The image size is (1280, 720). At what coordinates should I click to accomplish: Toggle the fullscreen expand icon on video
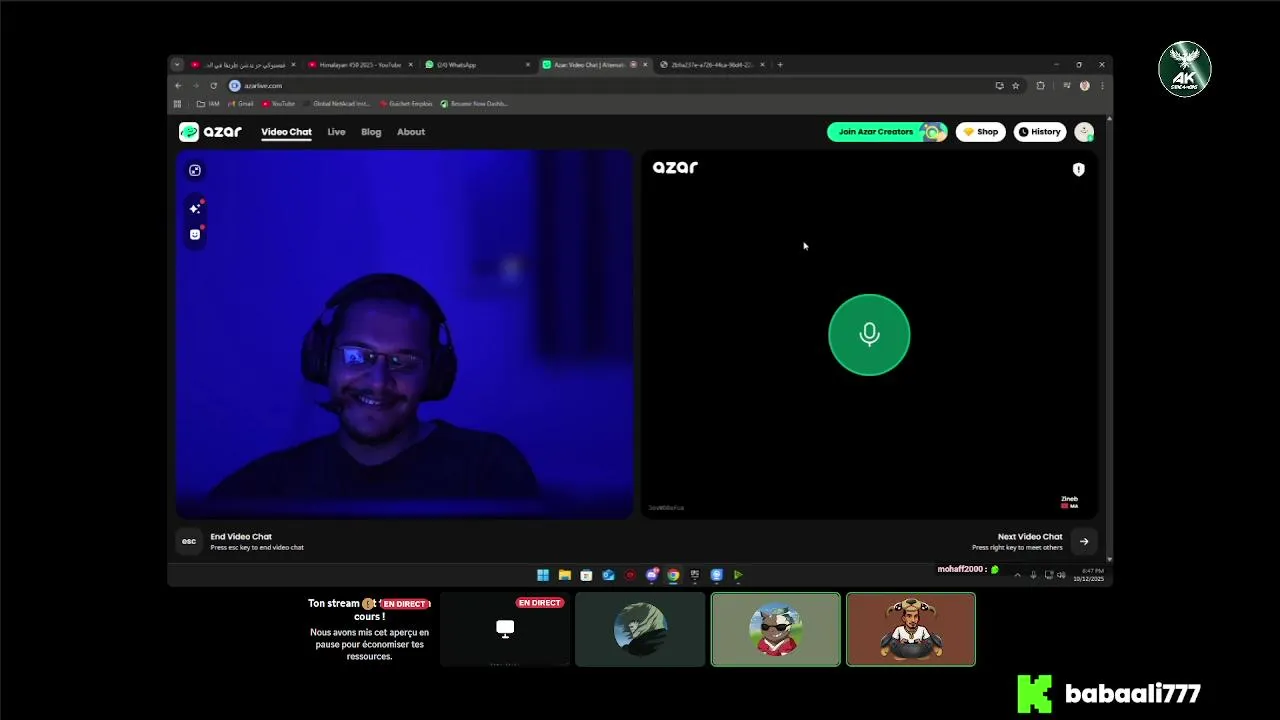(195, 170)
